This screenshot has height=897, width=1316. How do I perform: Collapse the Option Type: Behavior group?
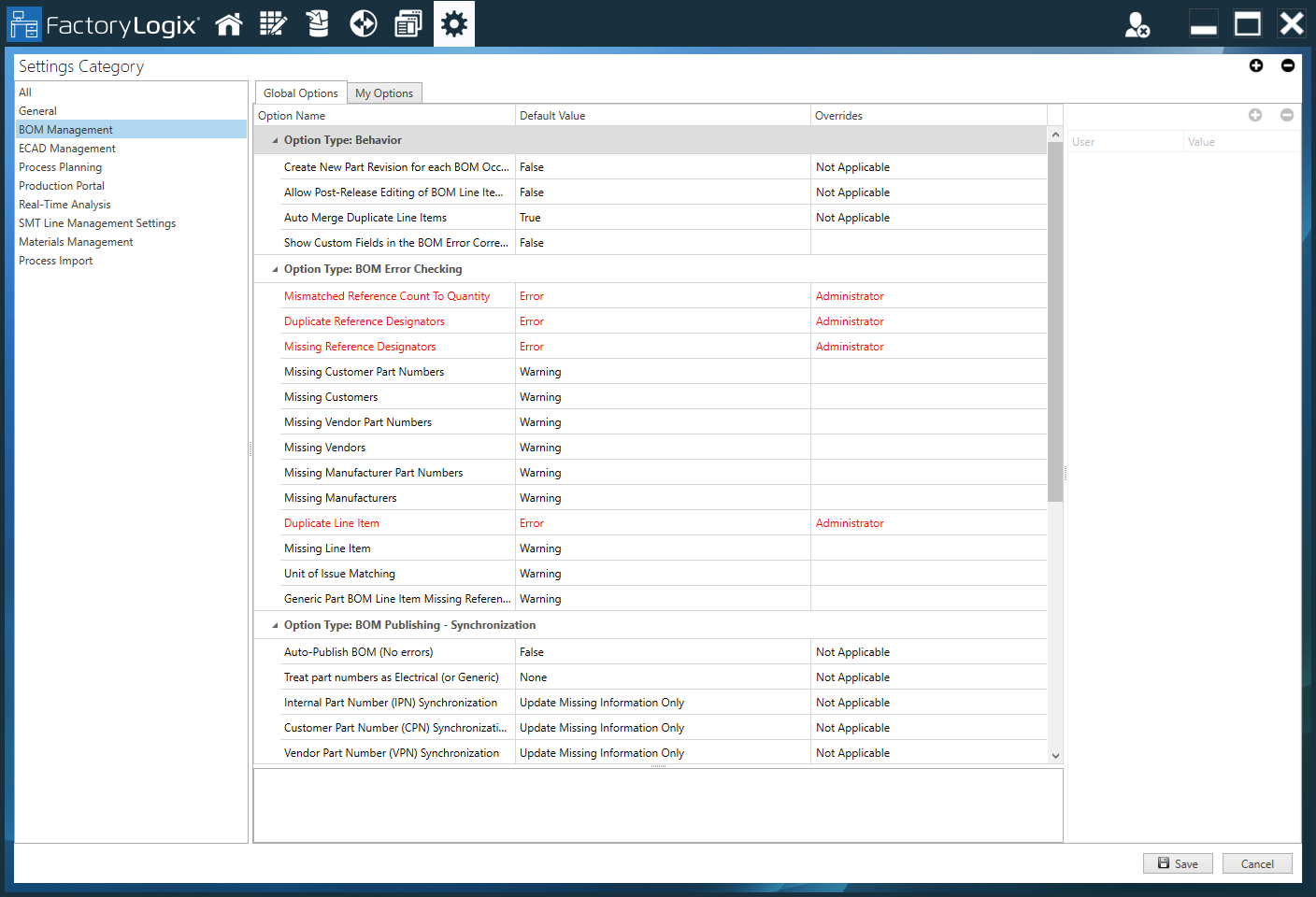pyautogui.click(x=275, y=140)
